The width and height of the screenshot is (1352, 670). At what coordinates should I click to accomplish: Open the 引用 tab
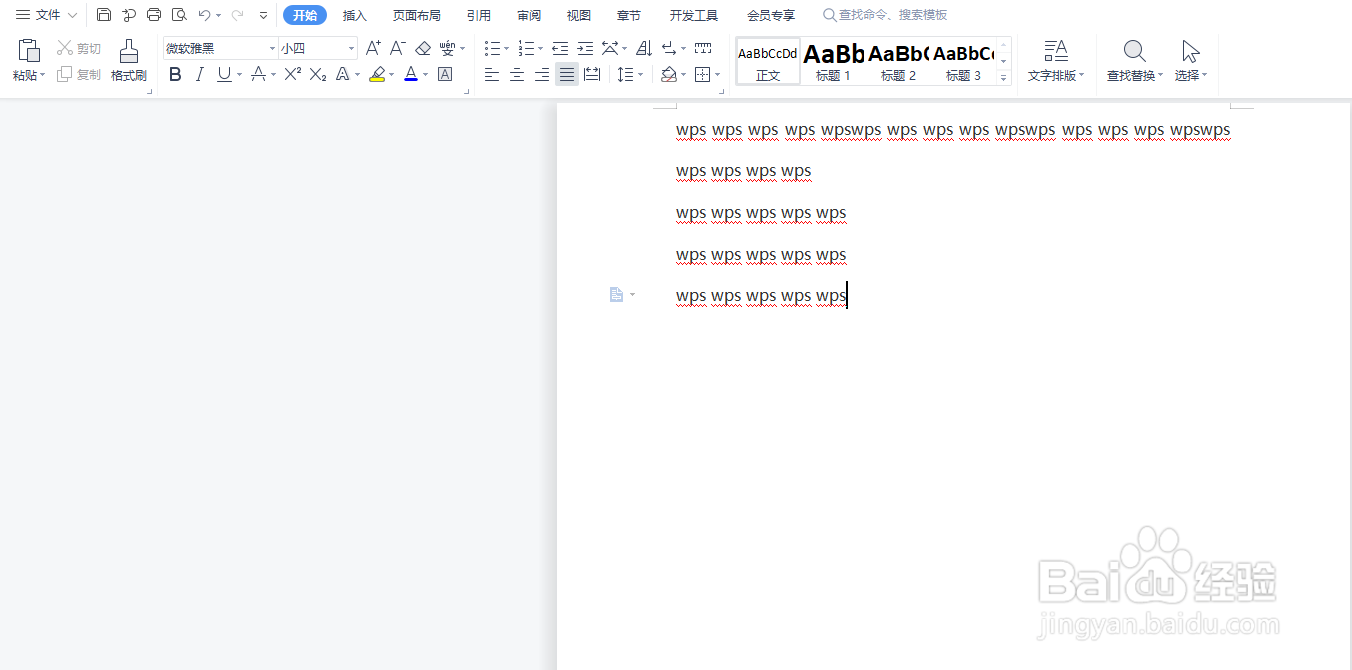coord(479,15)
